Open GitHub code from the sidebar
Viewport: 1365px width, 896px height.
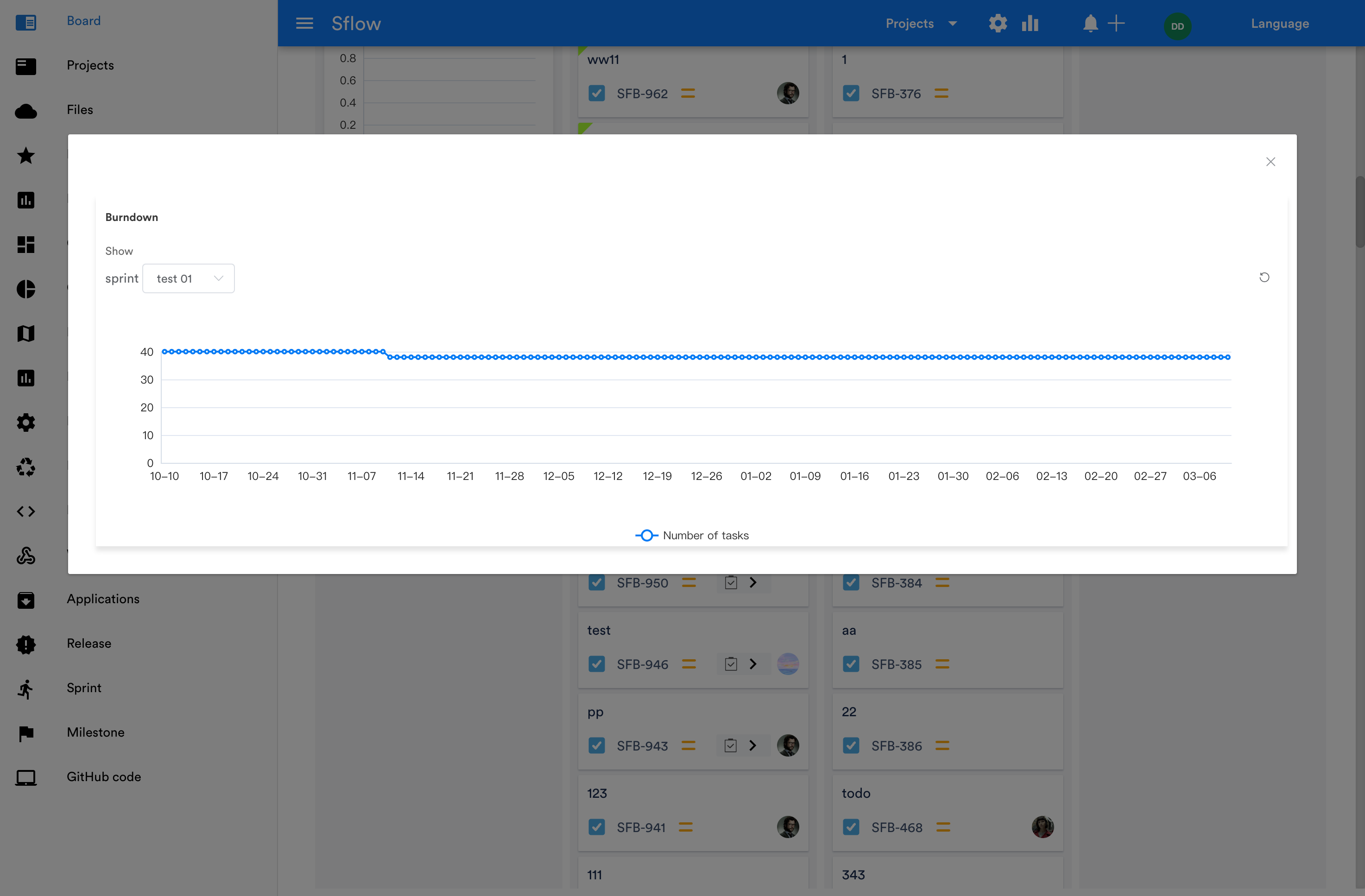pos(103,776)
